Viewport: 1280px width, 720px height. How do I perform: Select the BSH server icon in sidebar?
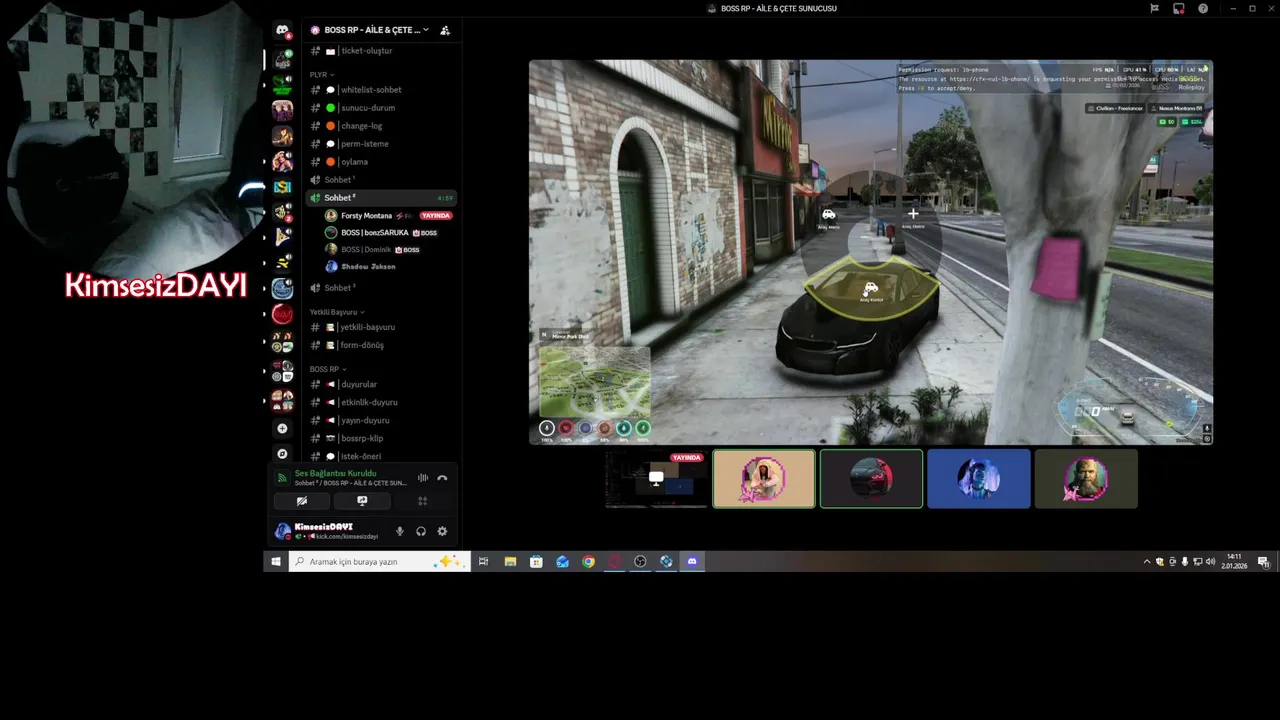pyautogui.click(x=282, y=186)
